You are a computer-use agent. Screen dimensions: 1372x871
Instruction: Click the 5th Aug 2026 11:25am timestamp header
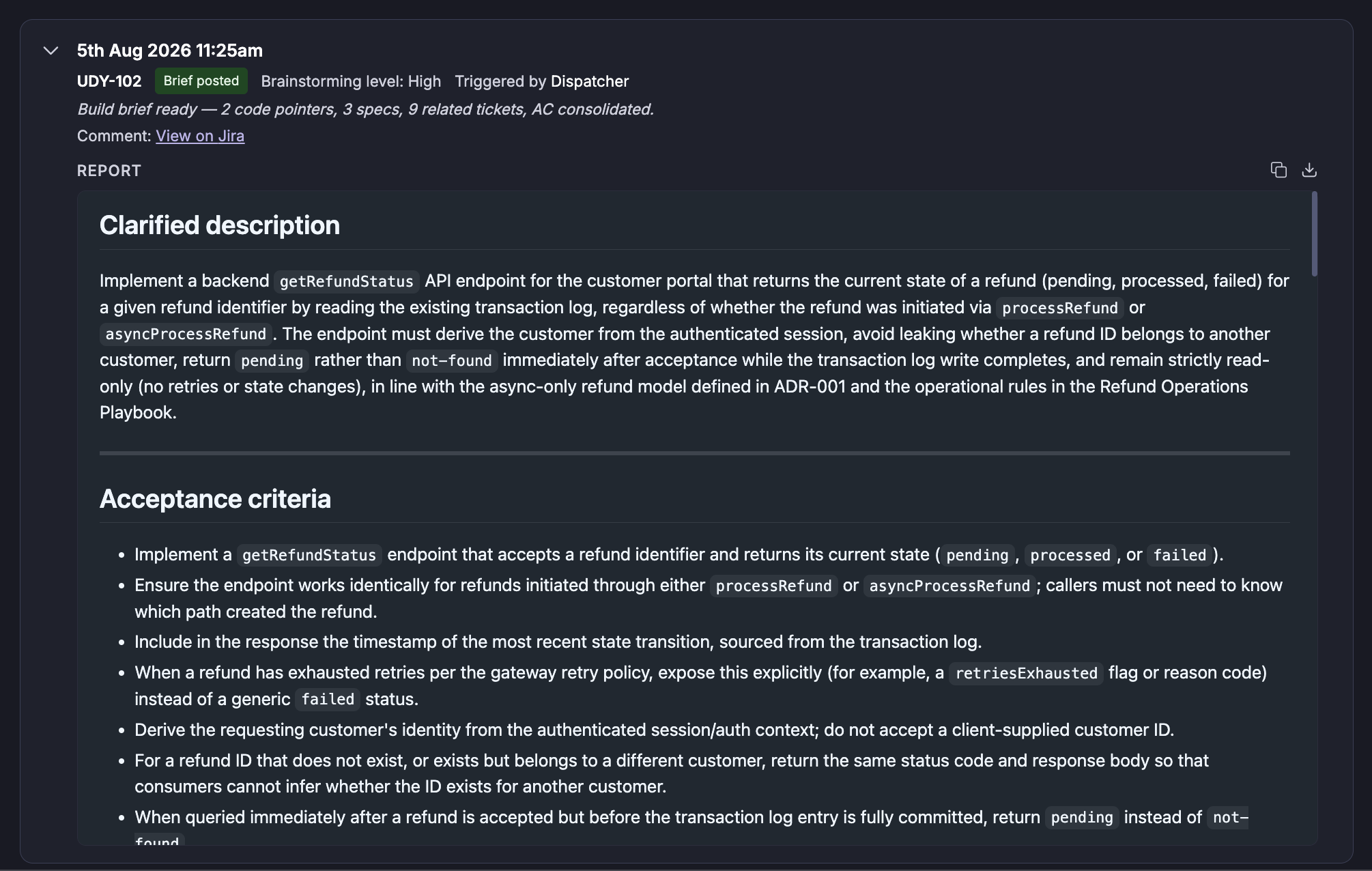click(x=170, y=51)
